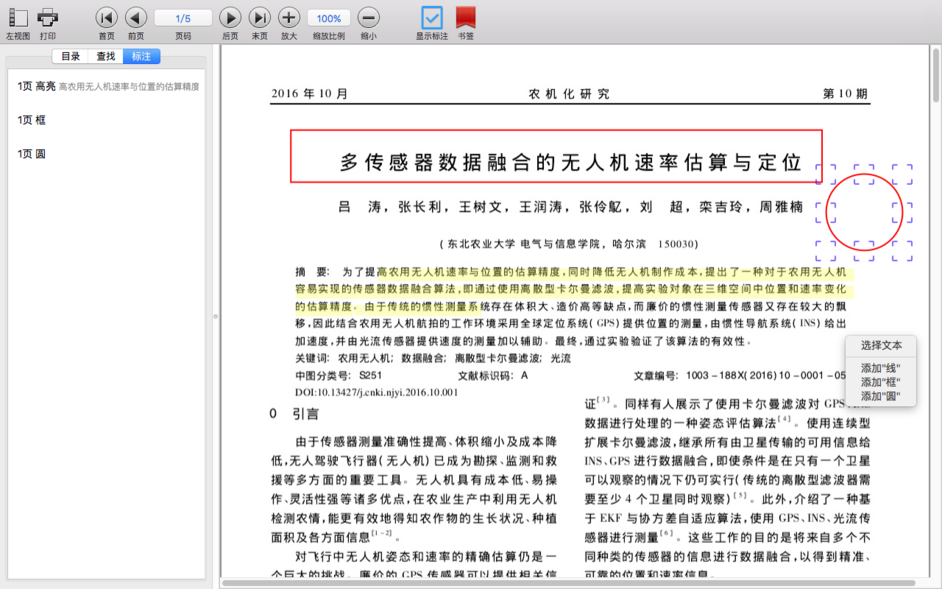Advance to next page with 后页
942x589 pixels.
pos(229,17)
